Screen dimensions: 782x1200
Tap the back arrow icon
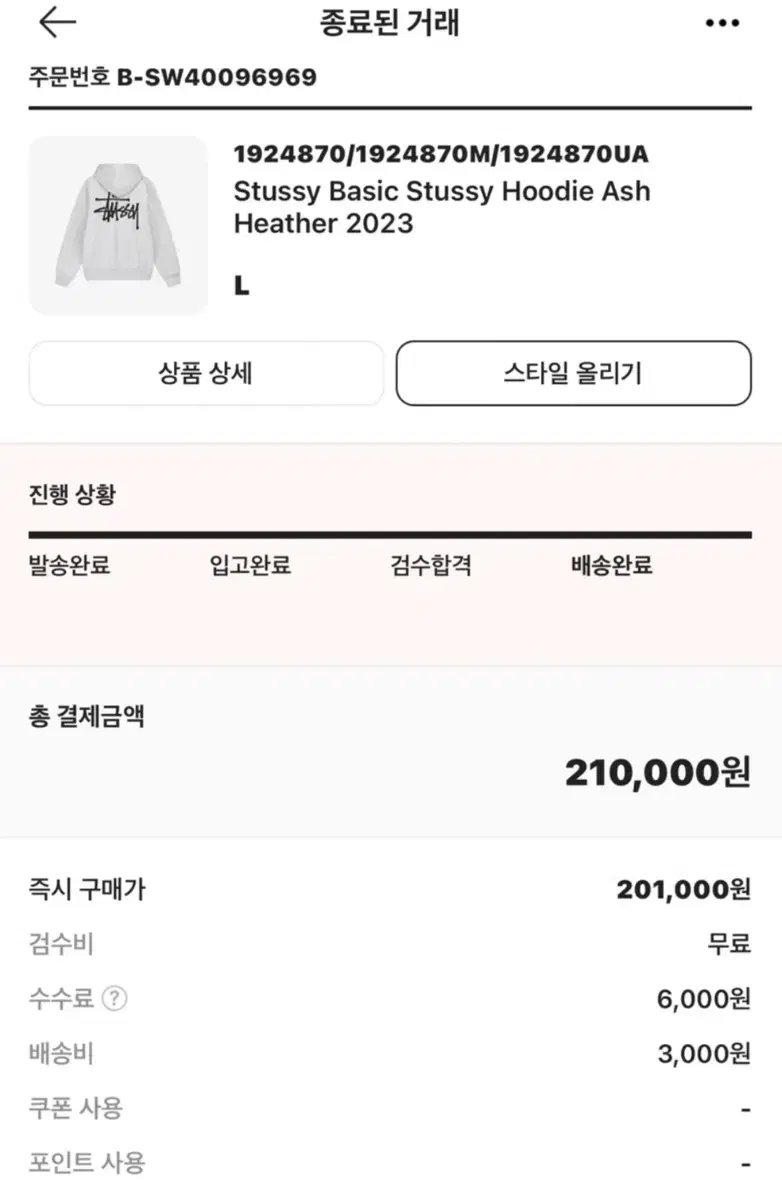tap(57, 23)
